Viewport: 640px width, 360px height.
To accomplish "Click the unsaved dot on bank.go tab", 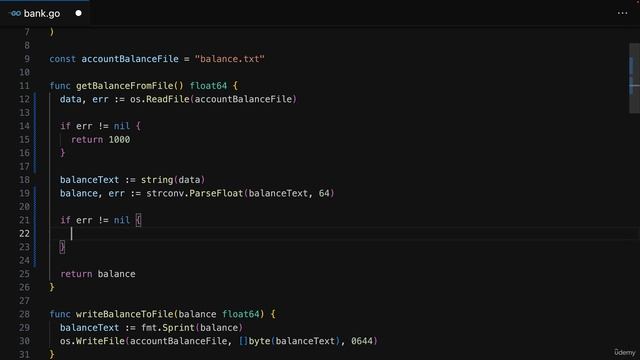I will coord(78,13).
